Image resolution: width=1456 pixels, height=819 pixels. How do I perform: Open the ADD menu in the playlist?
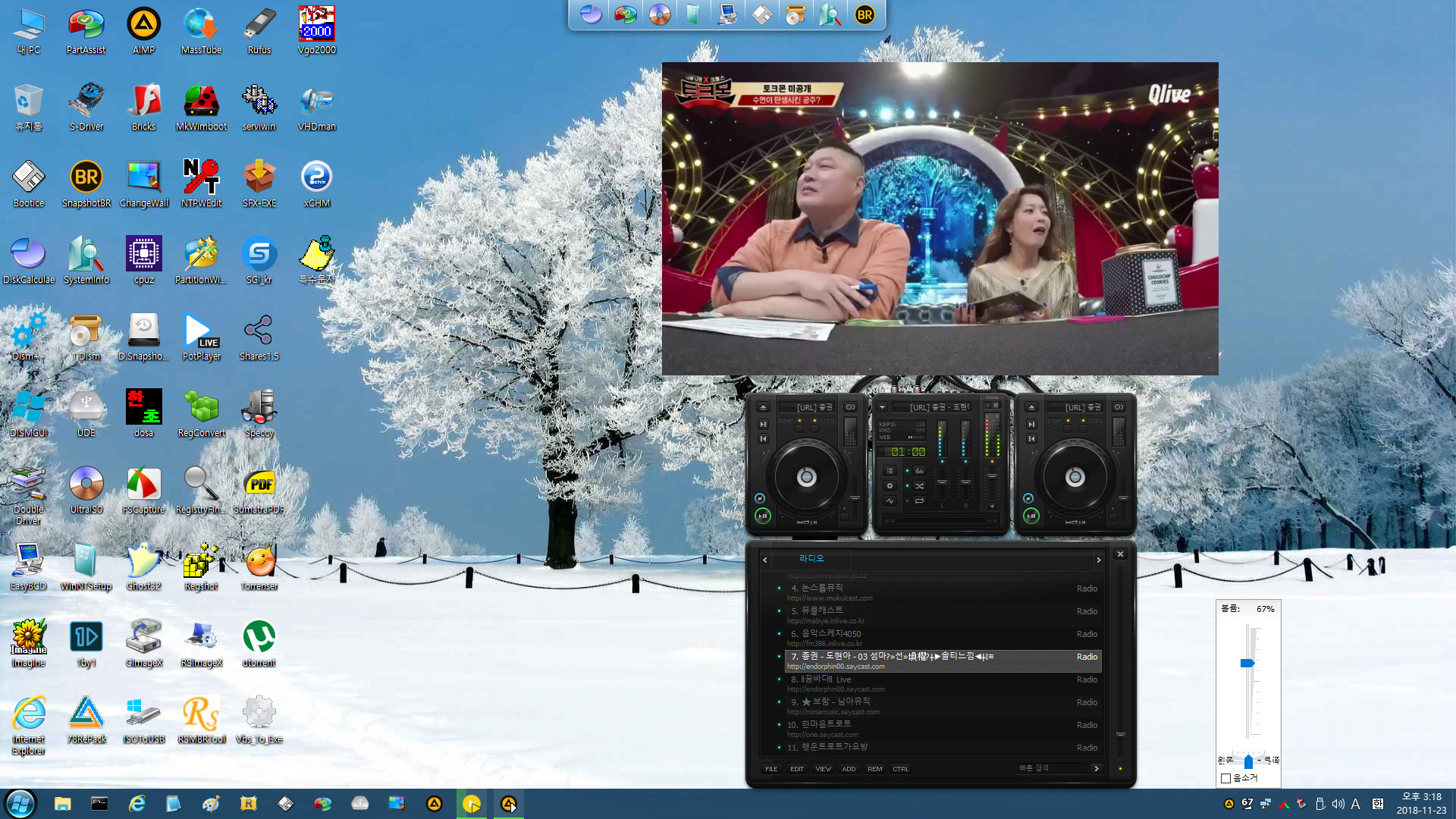point(849,769)
